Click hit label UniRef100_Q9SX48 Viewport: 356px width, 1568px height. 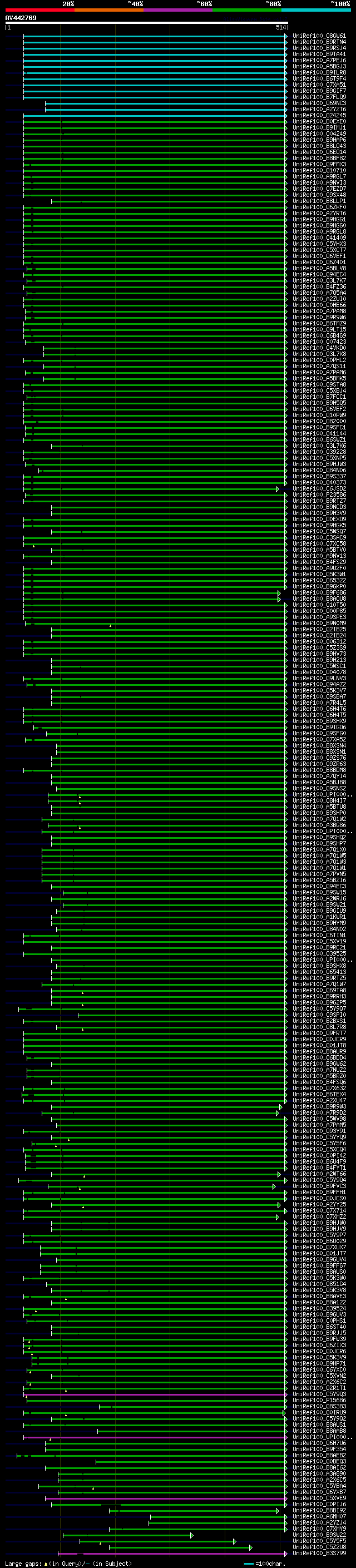pos(319,195)
